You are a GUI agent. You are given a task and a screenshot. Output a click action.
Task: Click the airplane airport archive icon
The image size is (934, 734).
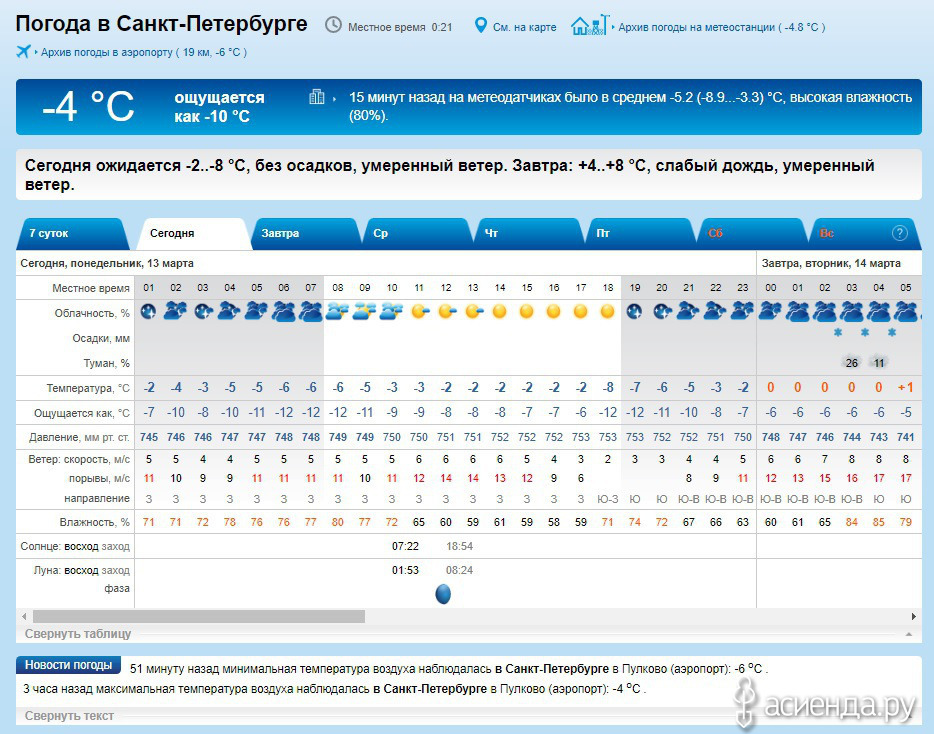pos(23,51)
